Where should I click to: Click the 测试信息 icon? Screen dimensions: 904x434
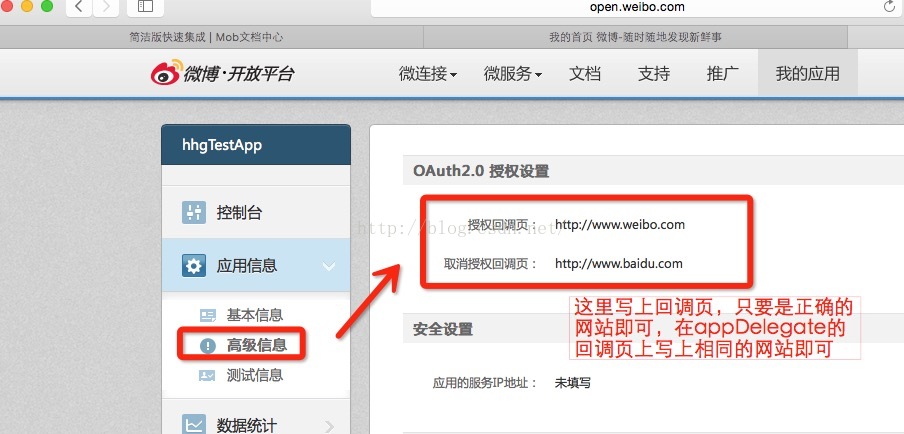click(208, 376)
